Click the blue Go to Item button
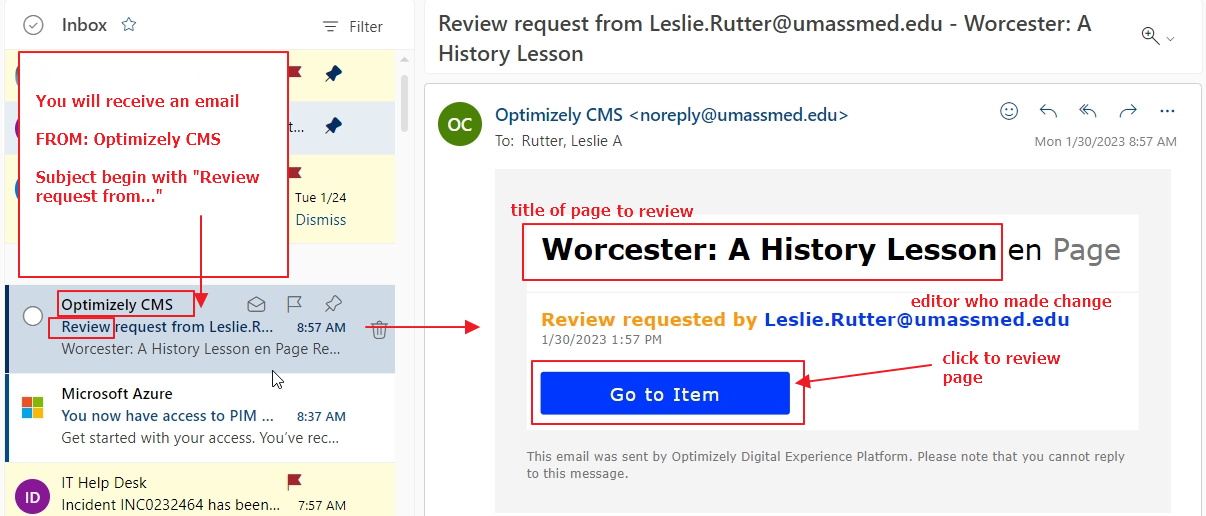1206x516 pixels. click(665, 394)
